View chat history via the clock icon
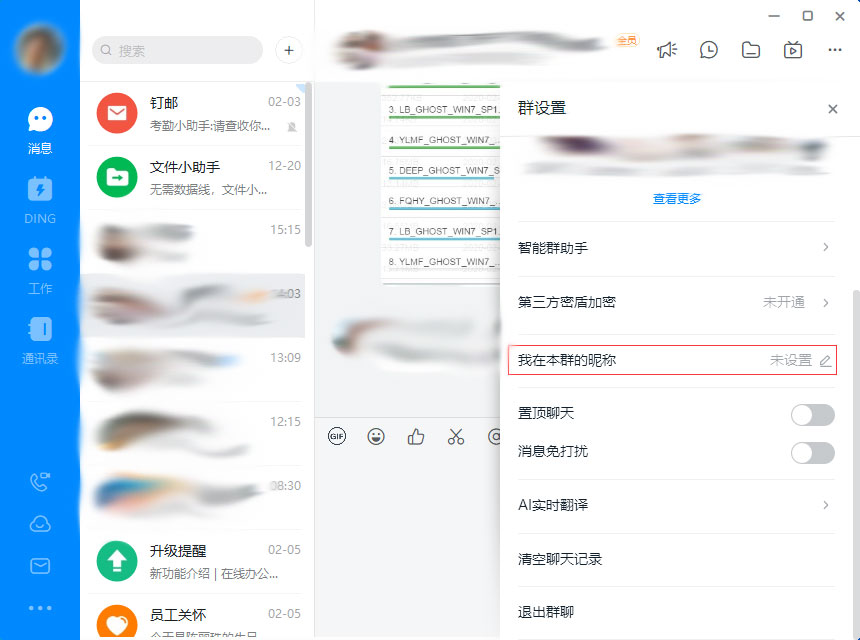 pyautogui.click(x=709, y=49)
